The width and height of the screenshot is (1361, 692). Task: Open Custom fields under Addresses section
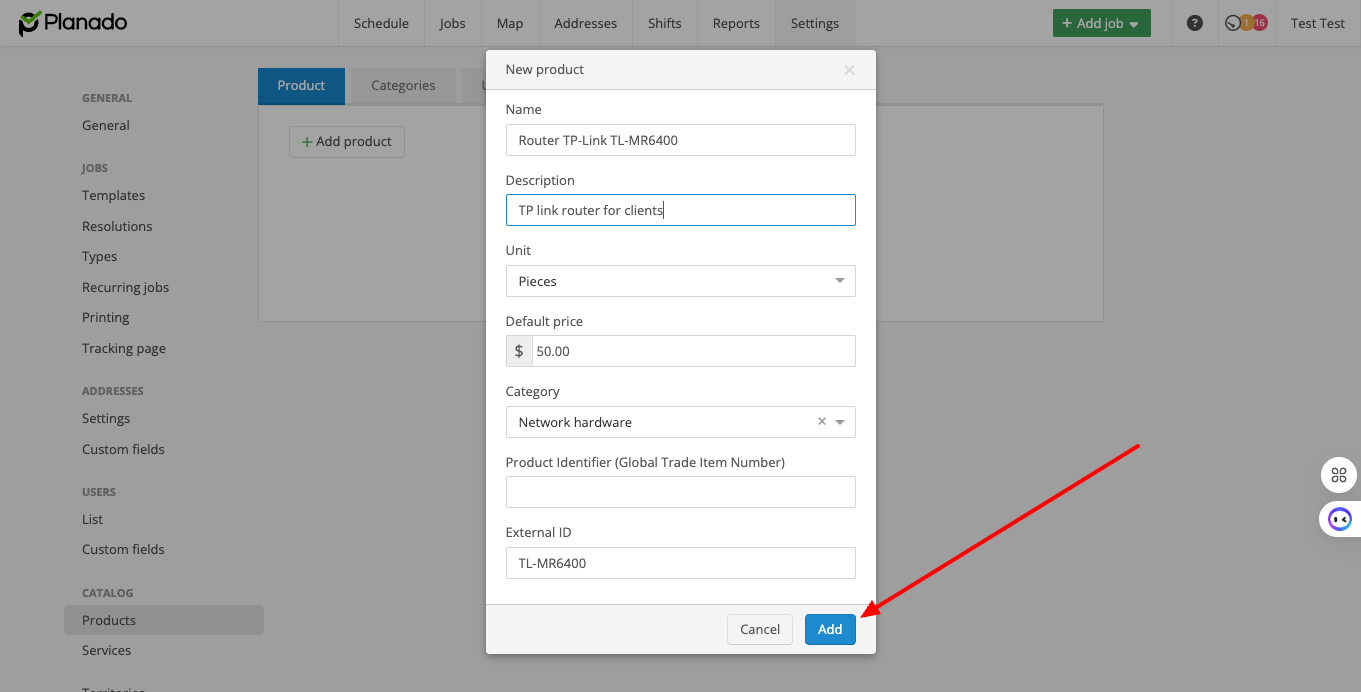click(123, 450)
